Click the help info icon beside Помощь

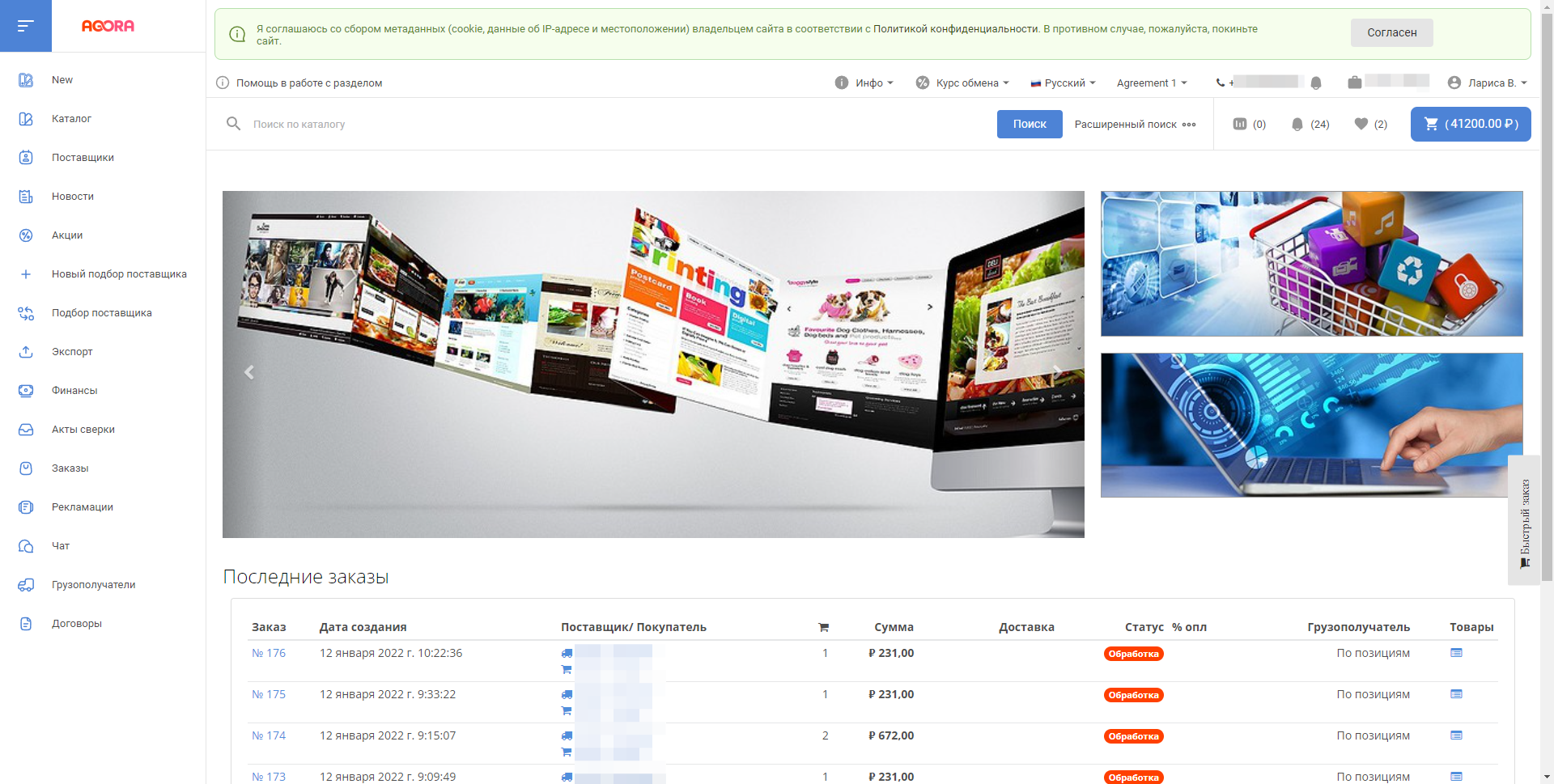coord(223,83)
